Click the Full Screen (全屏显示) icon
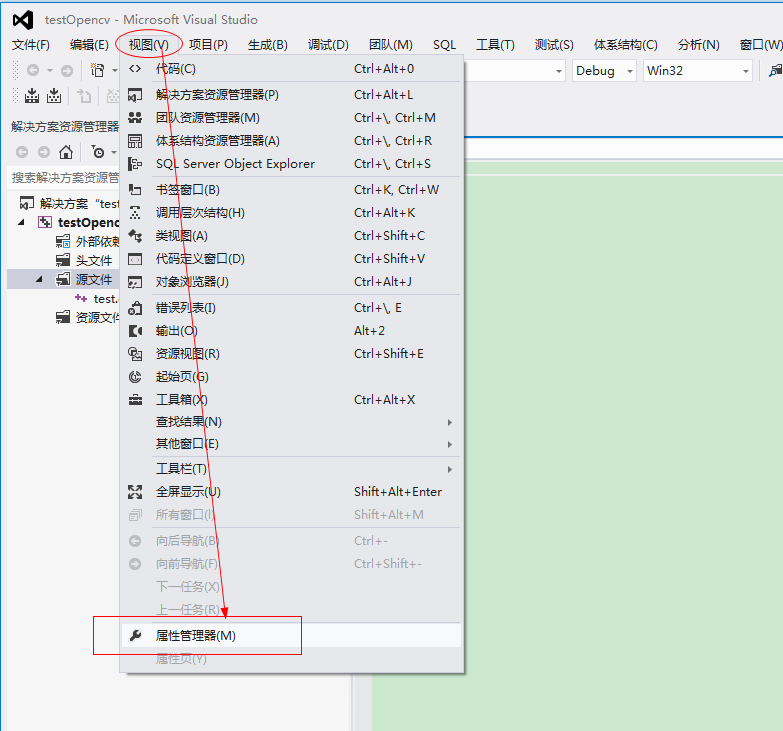The width and height of the screenshot is (783, 731). (x=136, y=492)
